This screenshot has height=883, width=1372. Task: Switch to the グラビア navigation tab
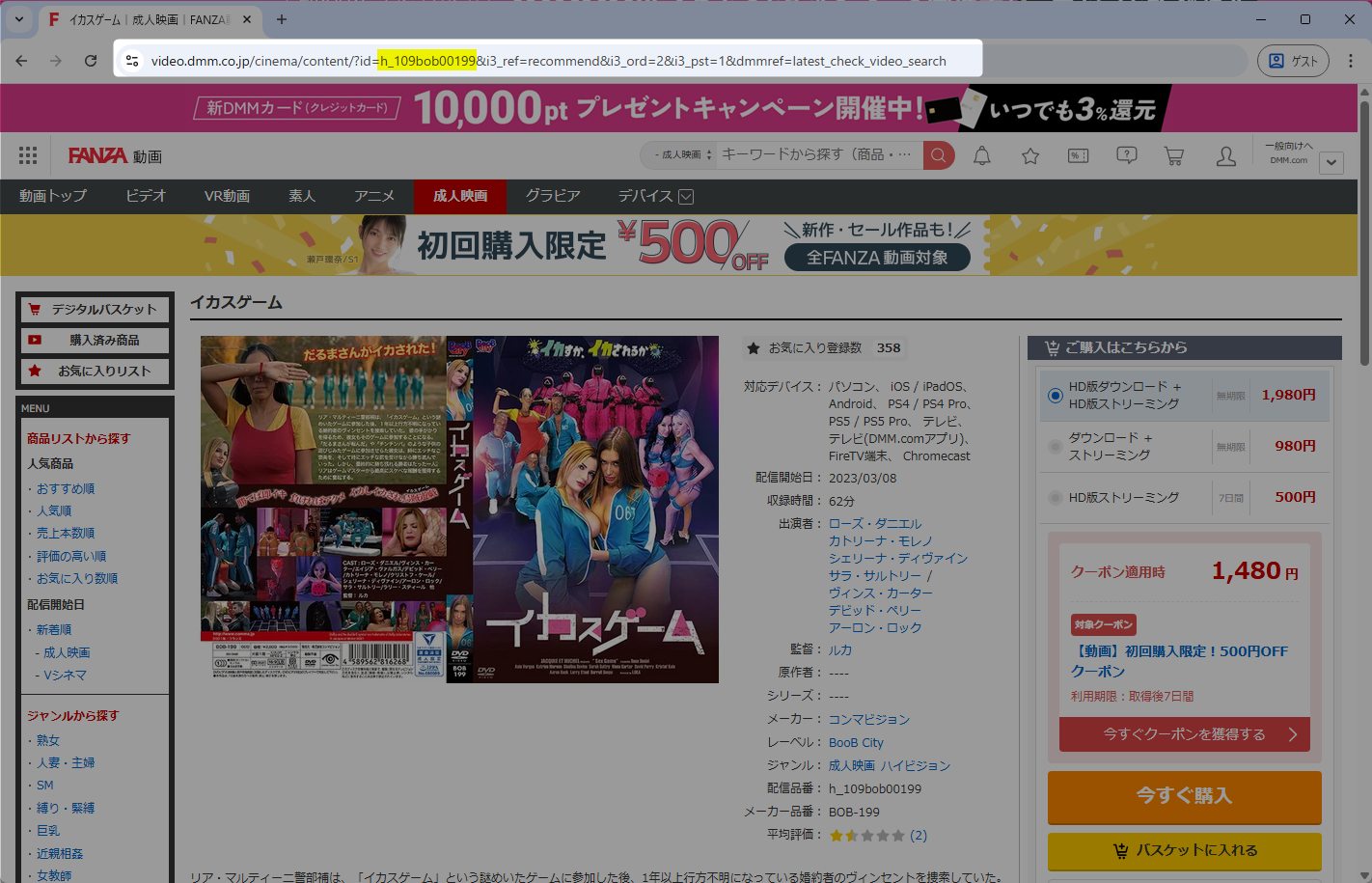coord(553,196)
